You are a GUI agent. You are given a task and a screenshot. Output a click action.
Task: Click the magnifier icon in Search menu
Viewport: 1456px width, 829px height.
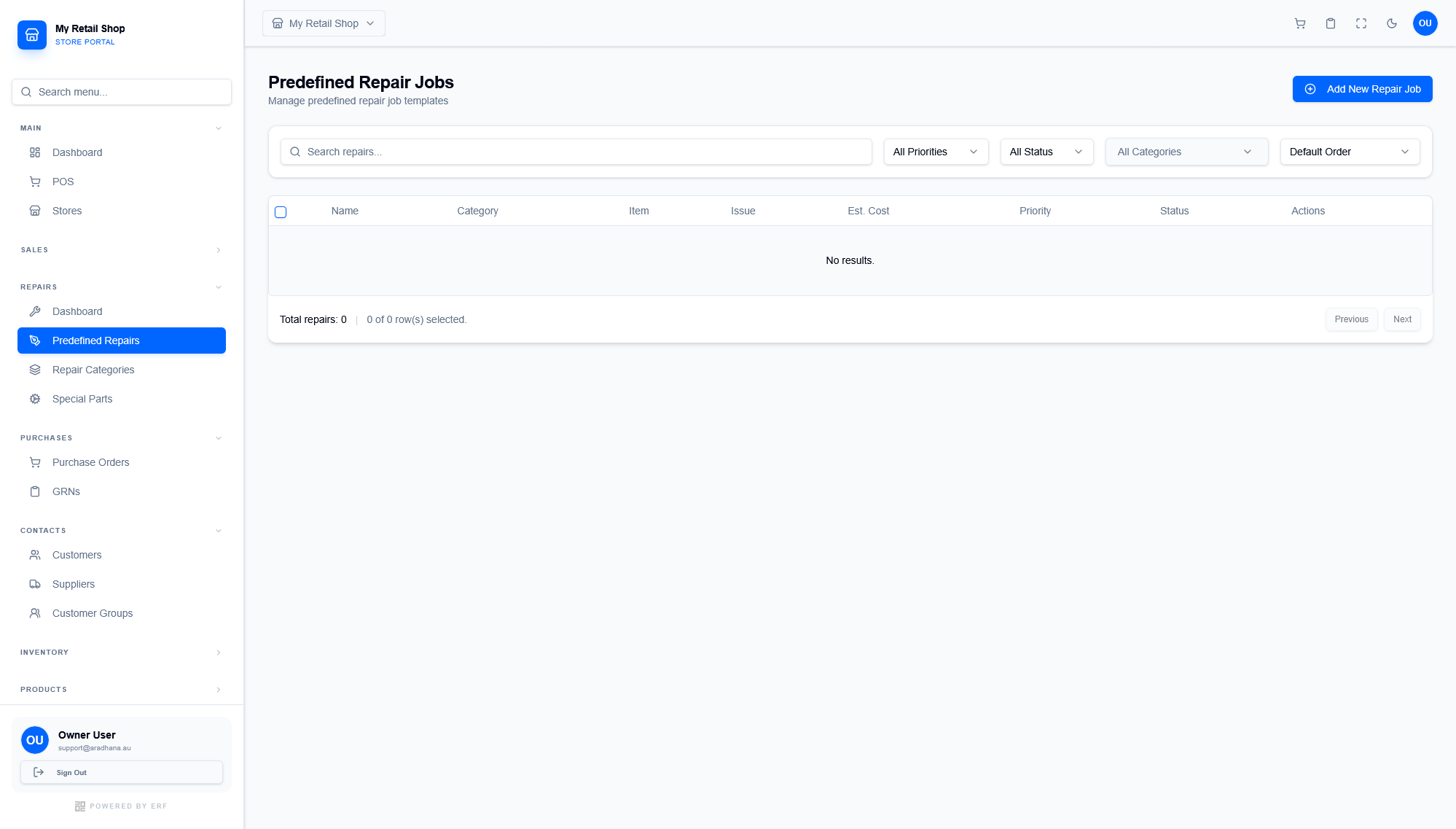[26, 92]
